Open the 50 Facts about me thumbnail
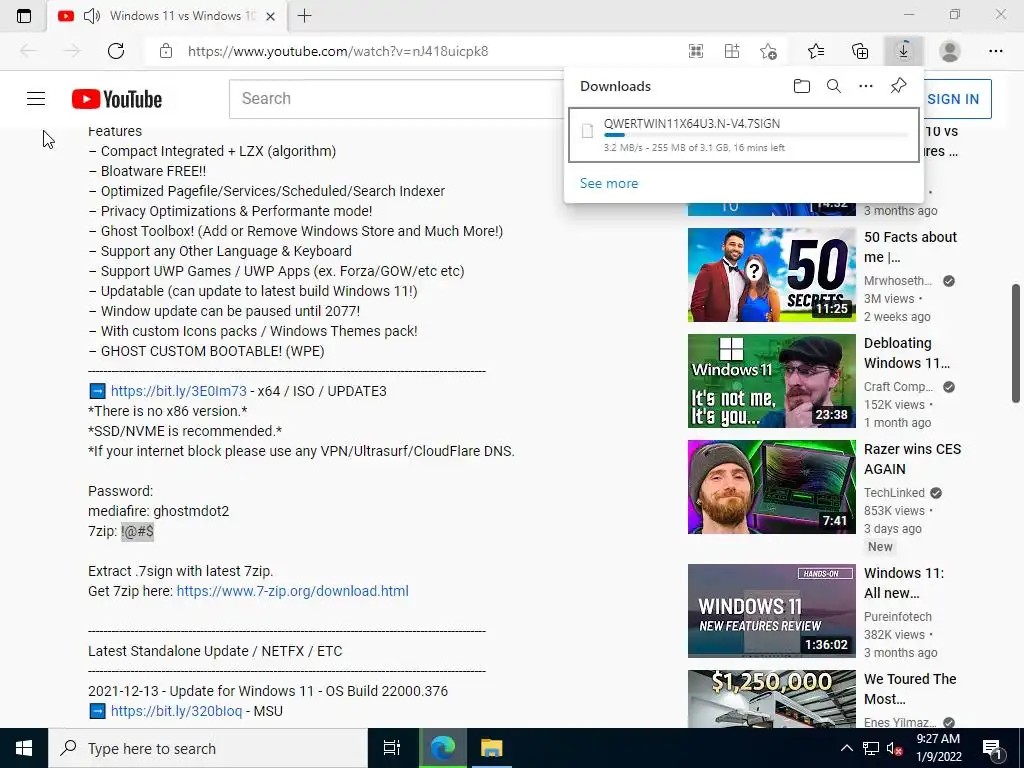 coord(771,274)
